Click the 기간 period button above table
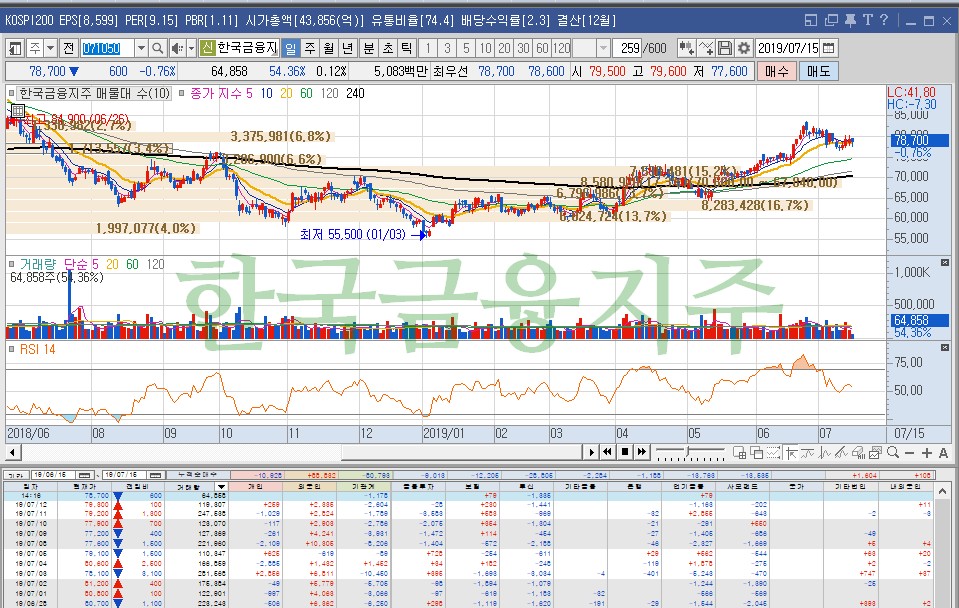The height and width of the screenshot is (608, 959). point(16,475)
